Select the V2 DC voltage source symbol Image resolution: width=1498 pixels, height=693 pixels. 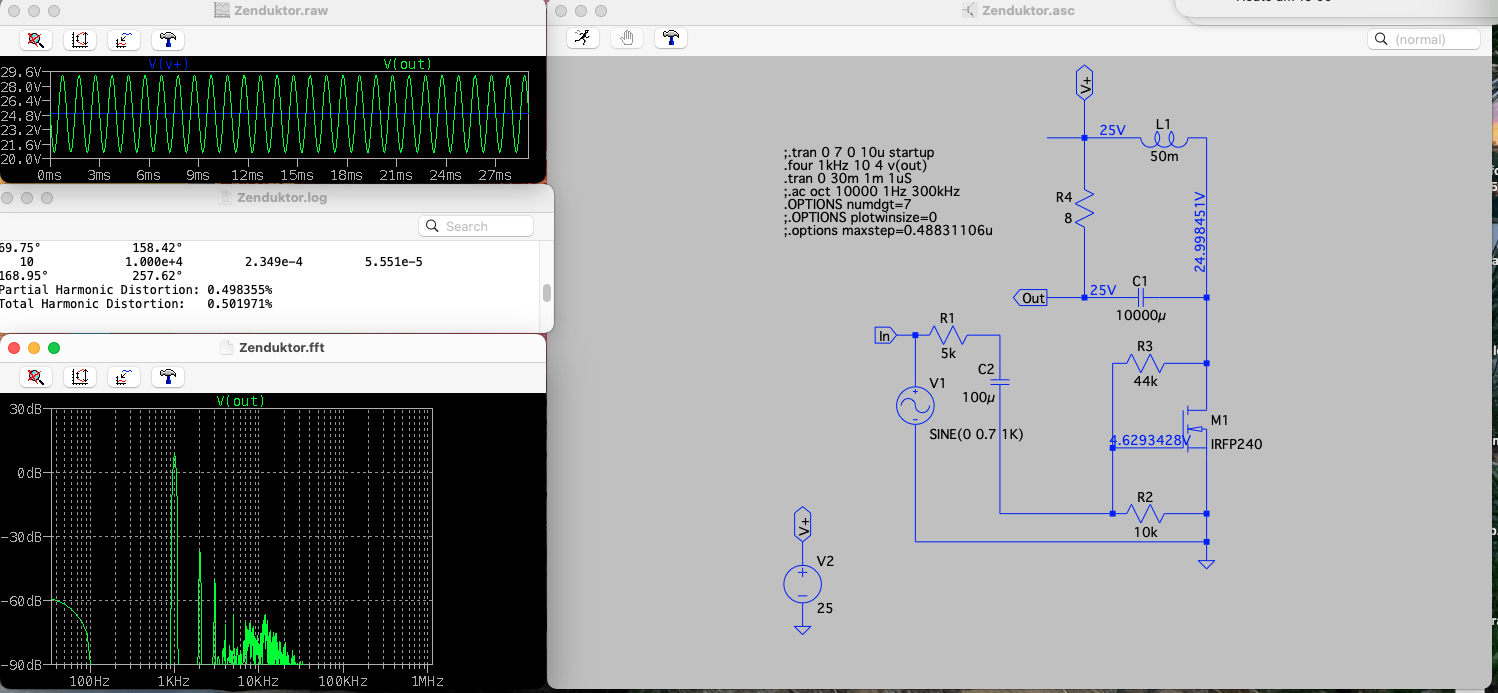coord(802,583)
